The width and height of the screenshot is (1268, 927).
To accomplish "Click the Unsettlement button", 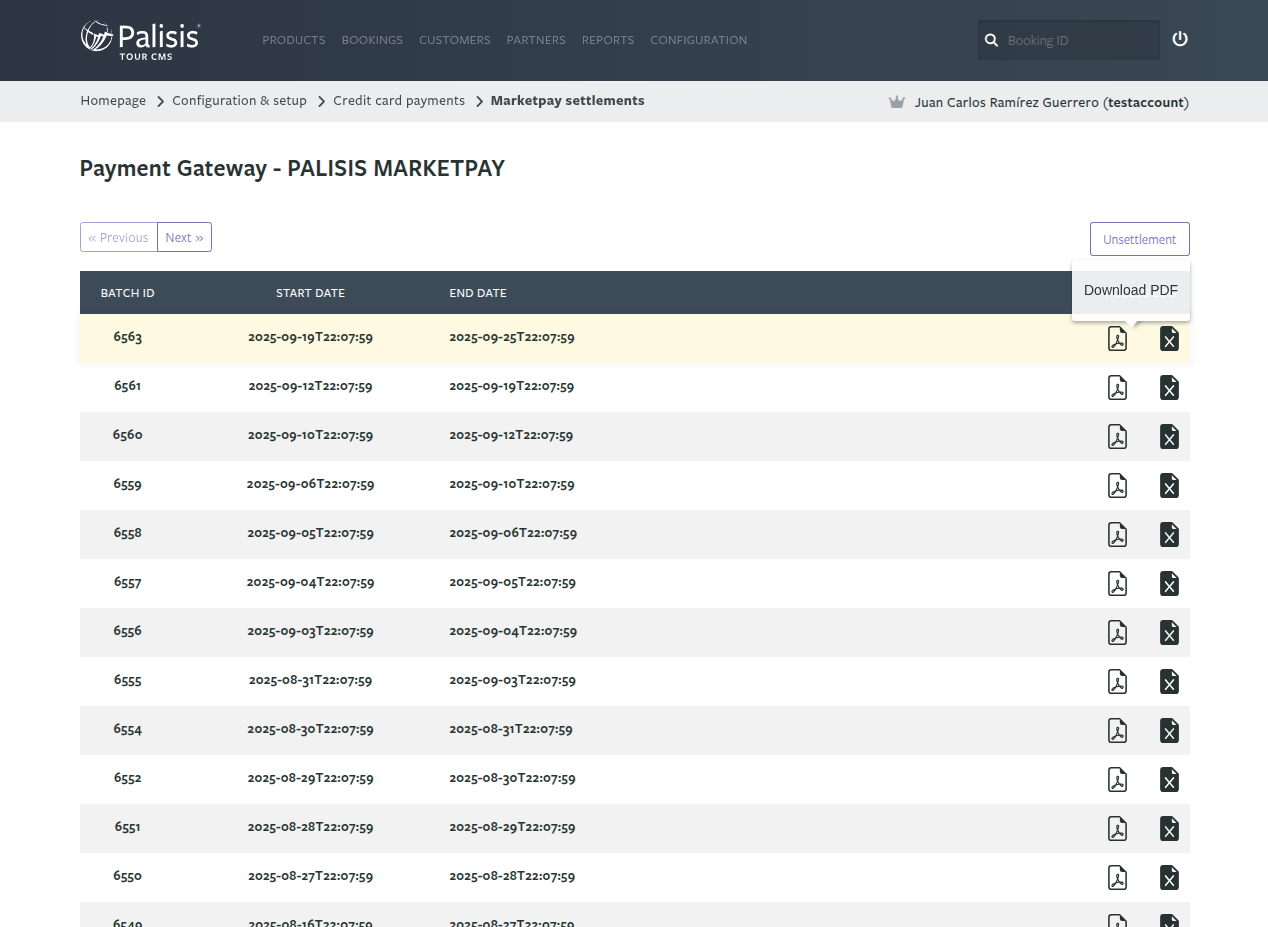I will tap(1140, 239).
